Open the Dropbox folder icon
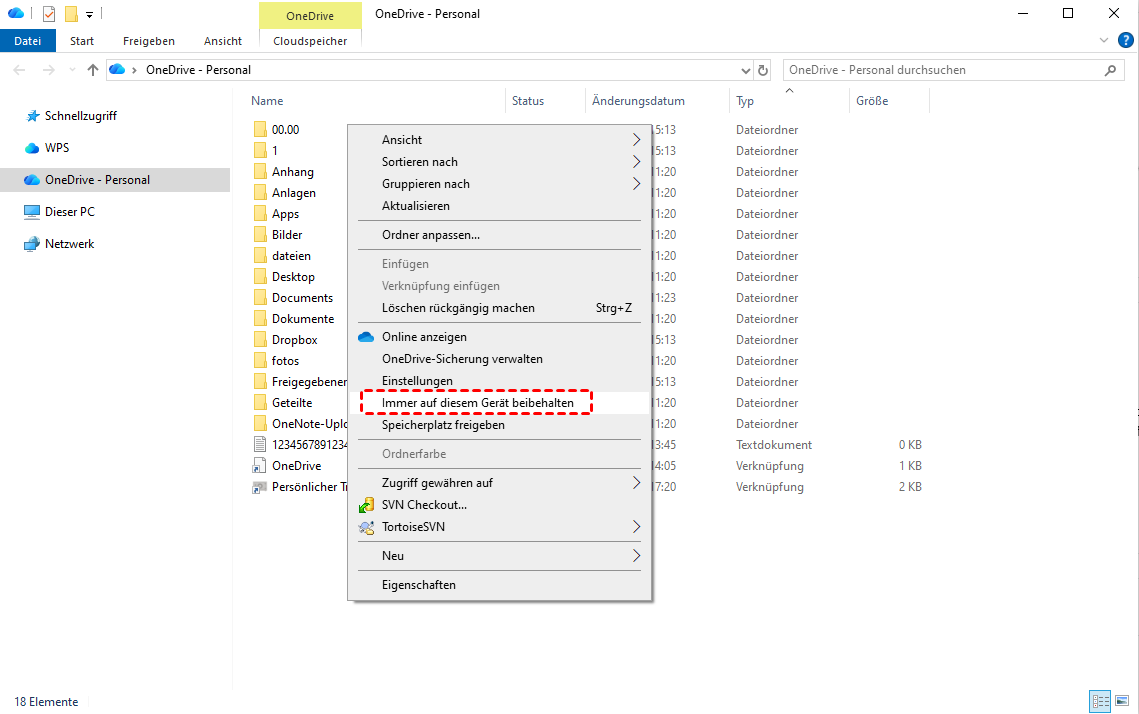Image resolution: width=1139 pixels, height=714 pixels. [260, 340]
